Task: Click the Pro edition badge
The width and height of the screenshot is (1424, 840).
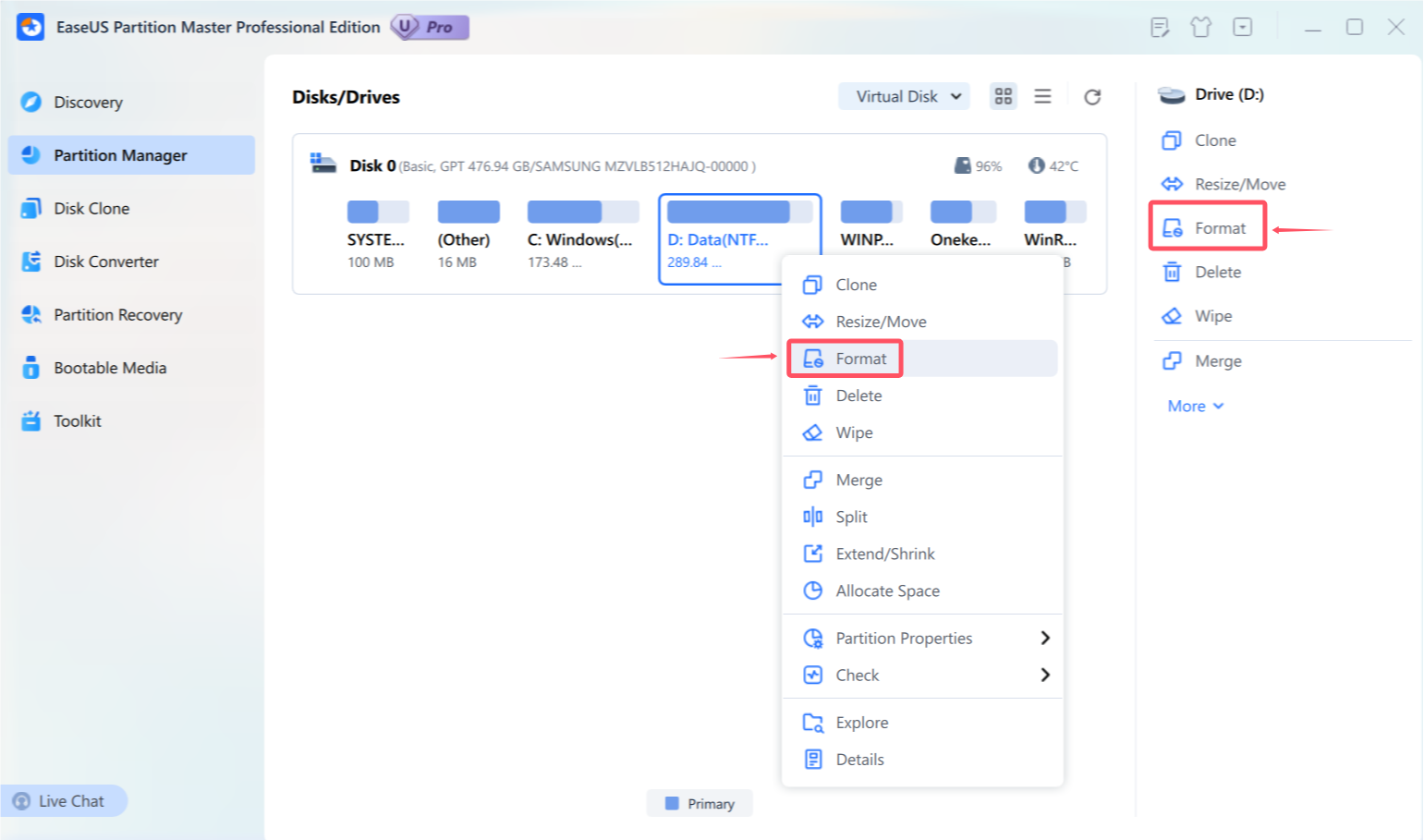Action: (x=431, y=28)
